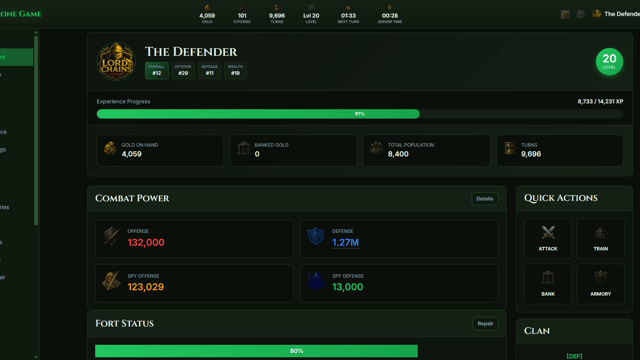Click the game logo title in top left
Screen dimensions: 640x360
(x=20, y=14)
